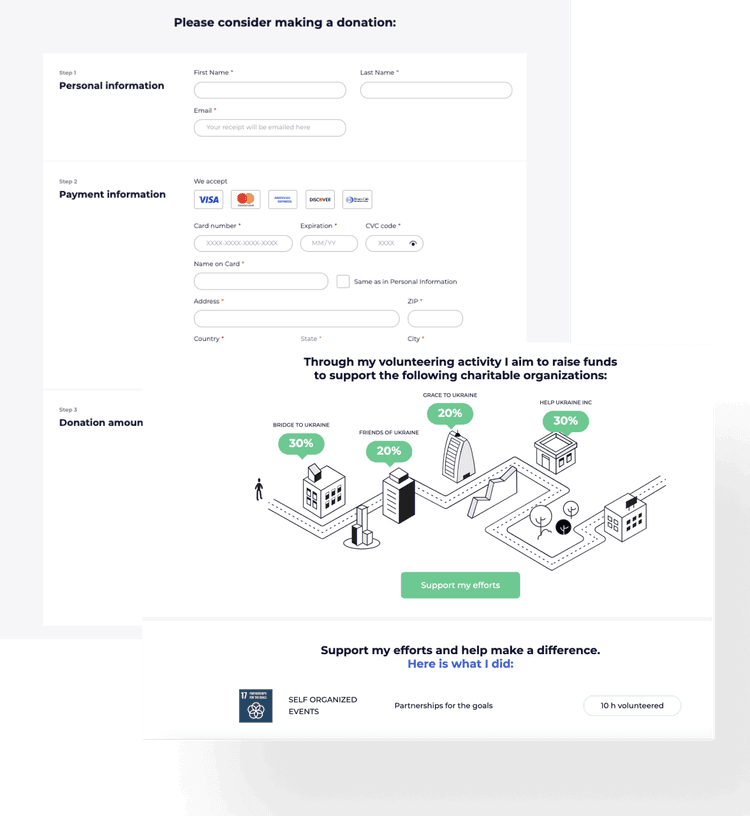750x816 pixels.
Task: Focus the Email receipt field
Action: tap(270, 128)
